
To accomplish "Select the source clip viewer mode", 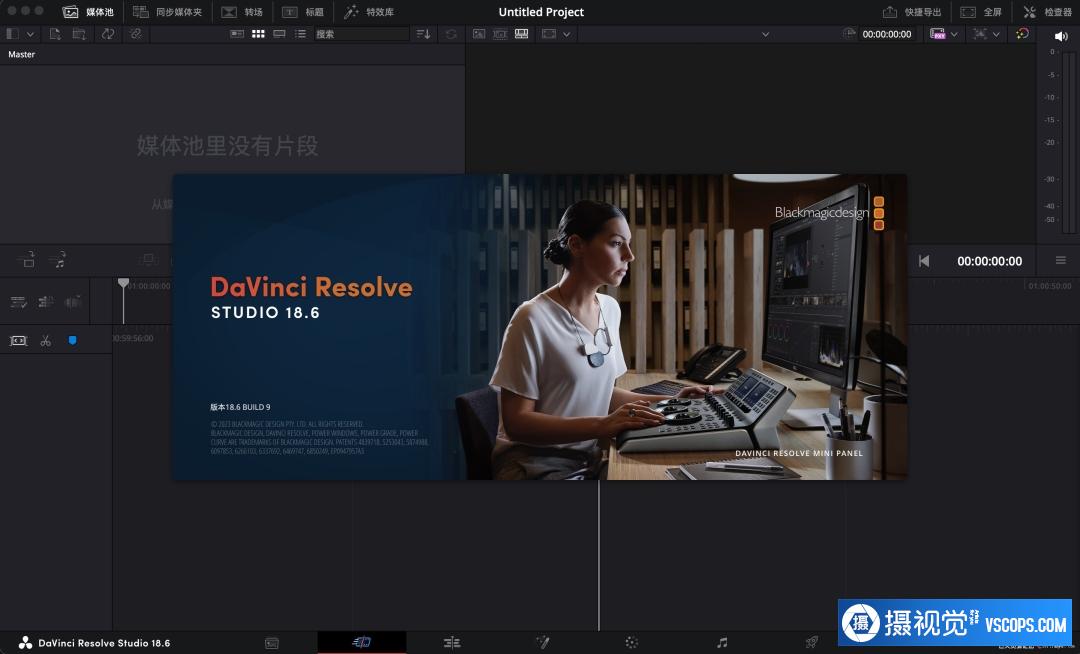I will (x=479, y=34).
